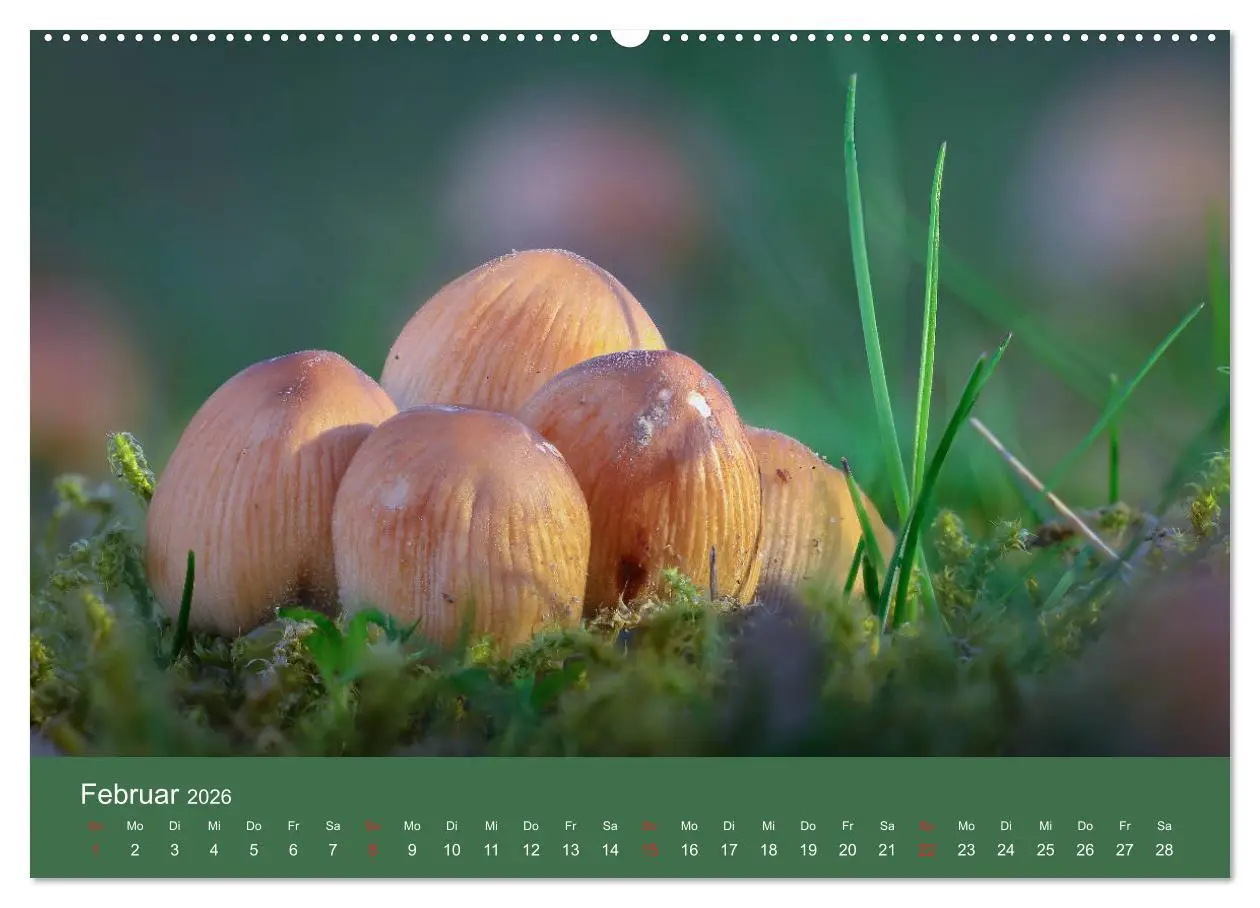Click the 'Di' weekday label for date 10
The width and height of the screenshot is (1260, 908).
click(452, 826)
